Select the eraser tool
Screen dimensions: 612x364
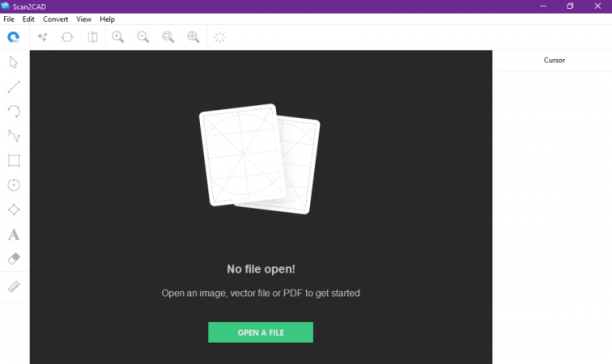[14, 259]
